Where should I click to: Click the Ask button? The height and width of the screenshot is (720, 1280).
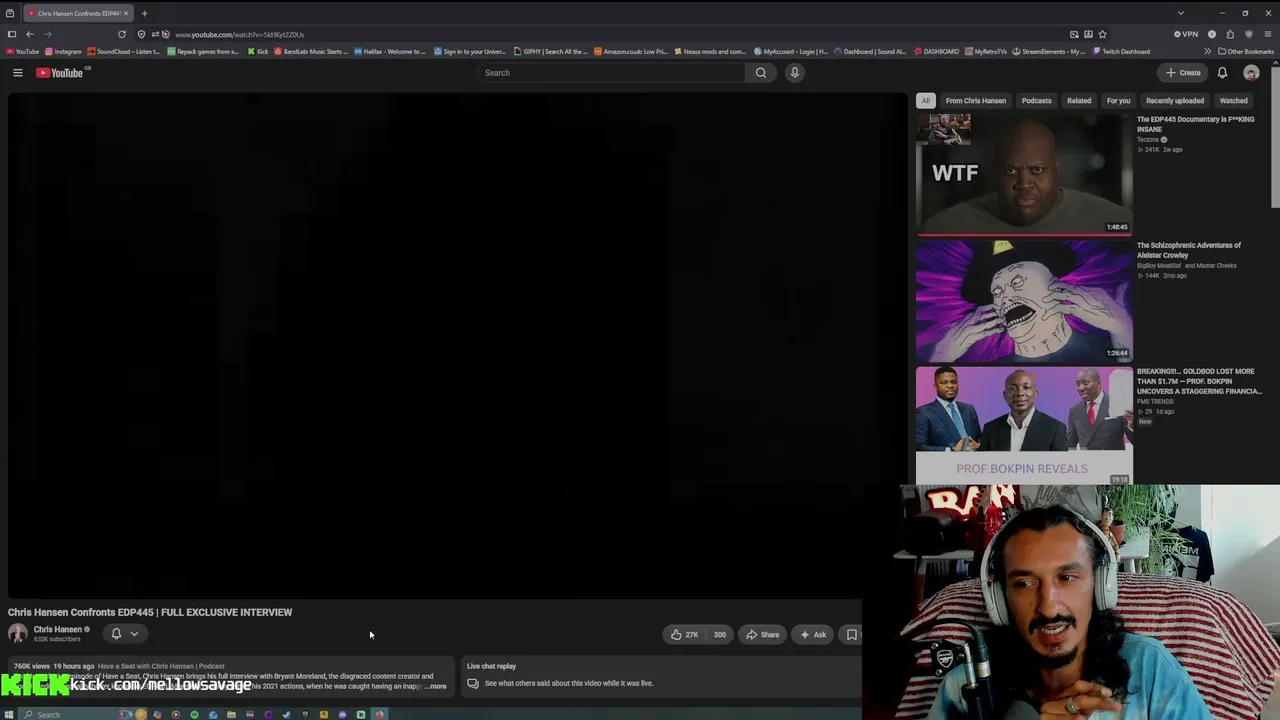coord(813,634)
